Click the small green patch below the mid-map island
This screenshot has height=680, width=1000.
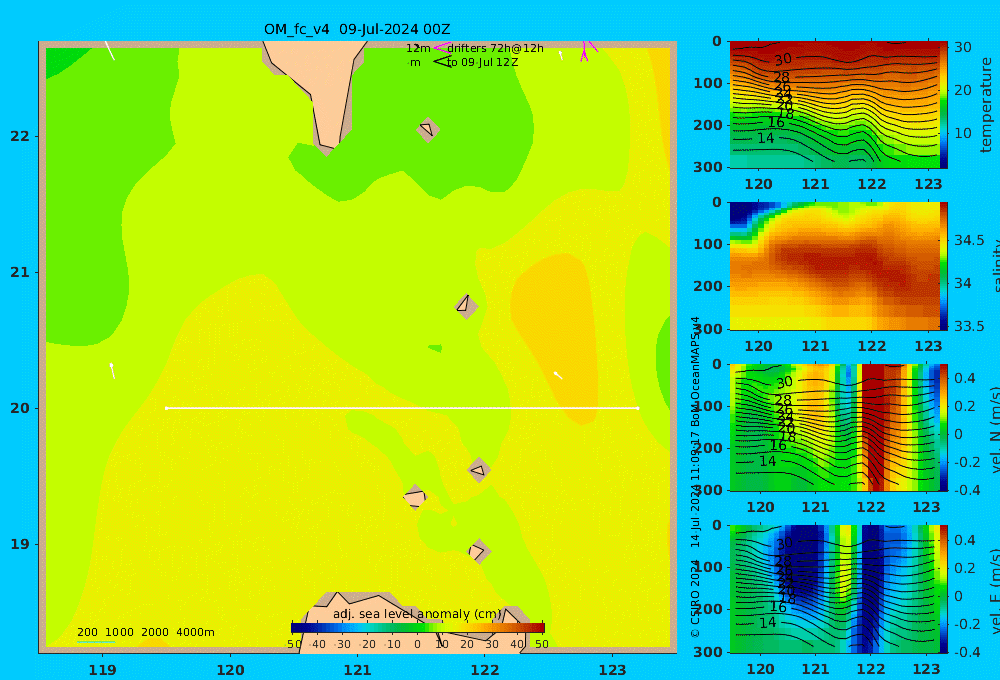(x=436, y=348)
